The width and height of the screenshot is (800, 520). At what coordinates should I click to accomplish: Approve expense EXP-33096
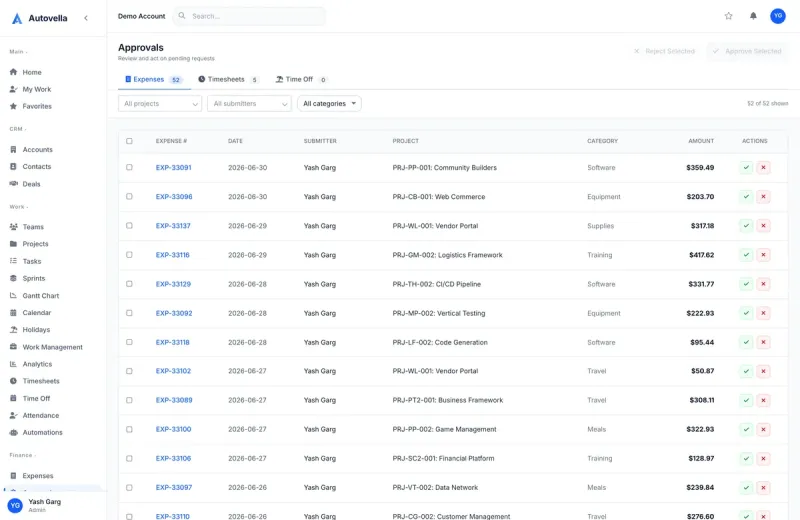coord(746,196)
